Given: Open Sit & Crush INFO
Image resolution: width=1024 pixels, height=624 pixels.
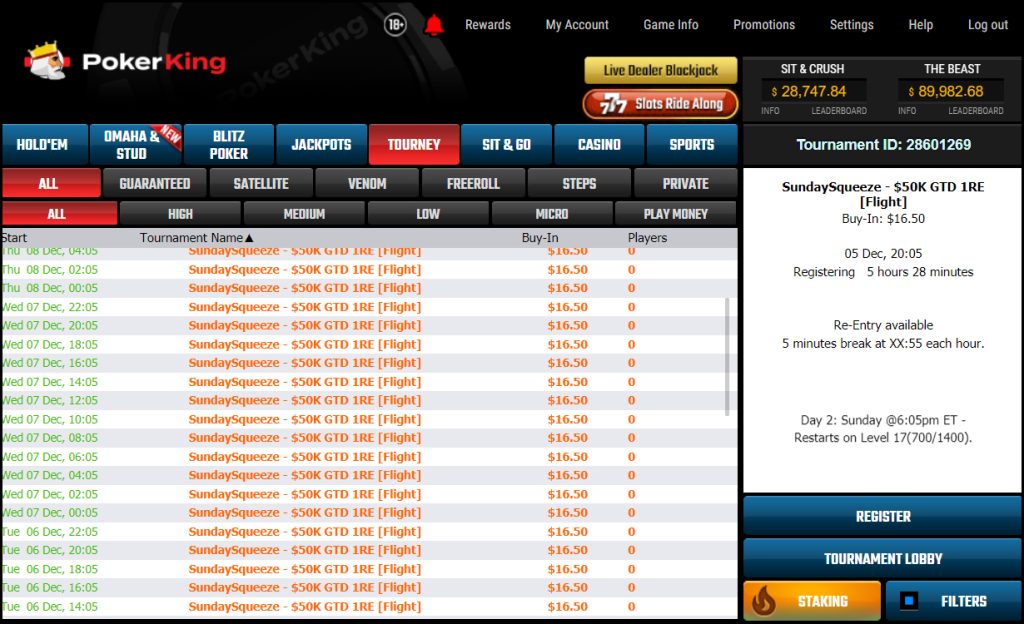Looking at the screenshot, I should tap(771, 111).
